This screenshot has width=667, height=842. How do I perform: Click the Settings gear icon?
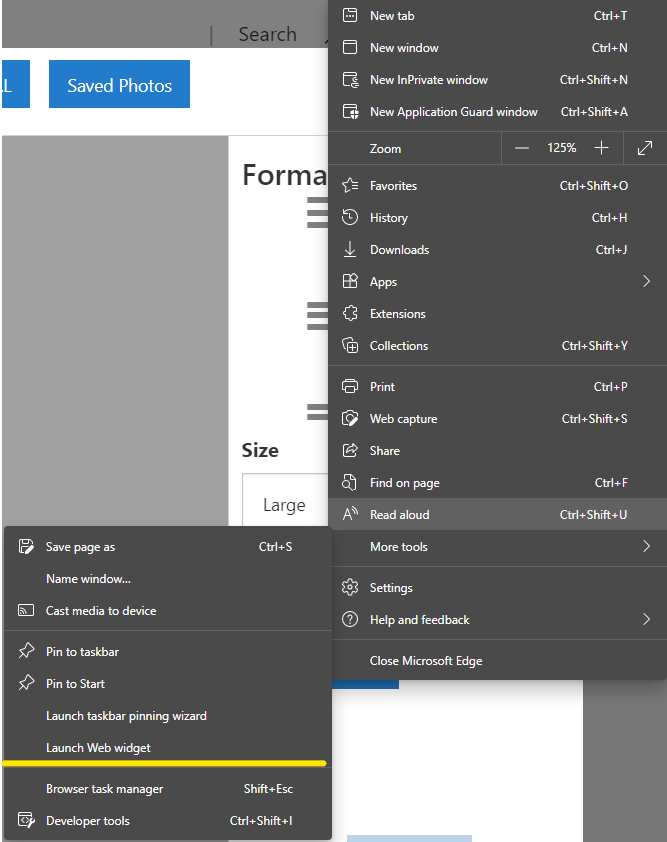pos(350,588)
